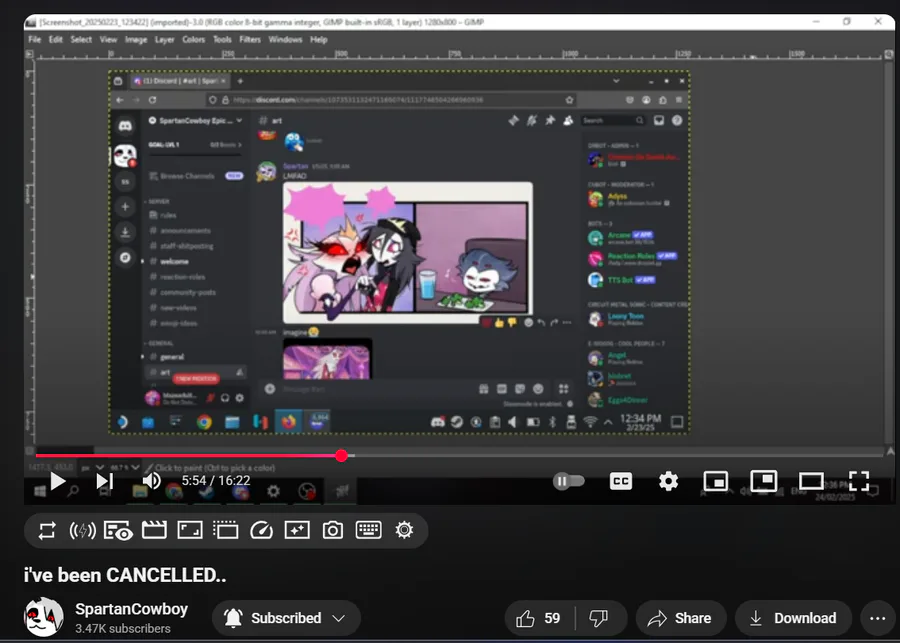Open video filters sparkle icon
The width and height of the screenshot is (900, 643).
[297, 530]
